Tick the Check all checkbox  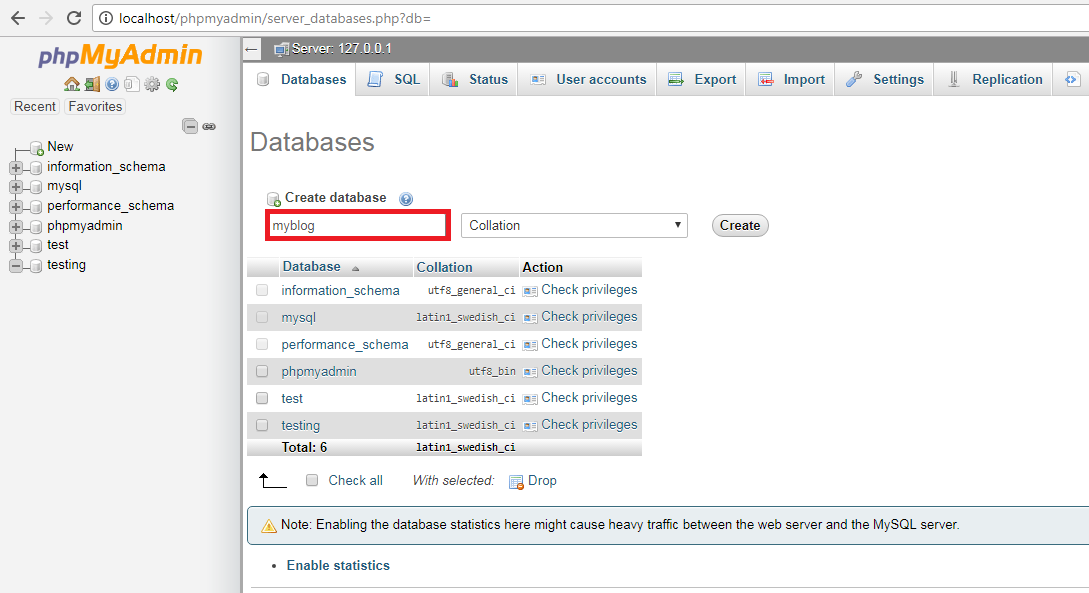point(312,481)
